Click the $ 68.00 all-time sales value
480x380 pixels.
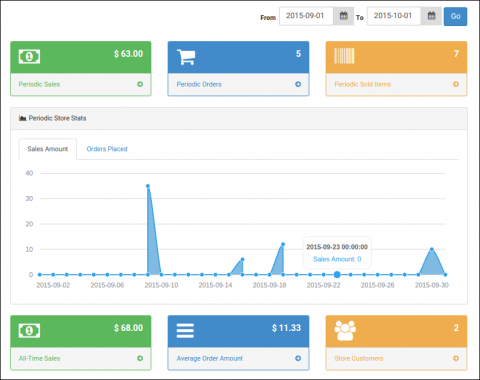tap(128, 328)
